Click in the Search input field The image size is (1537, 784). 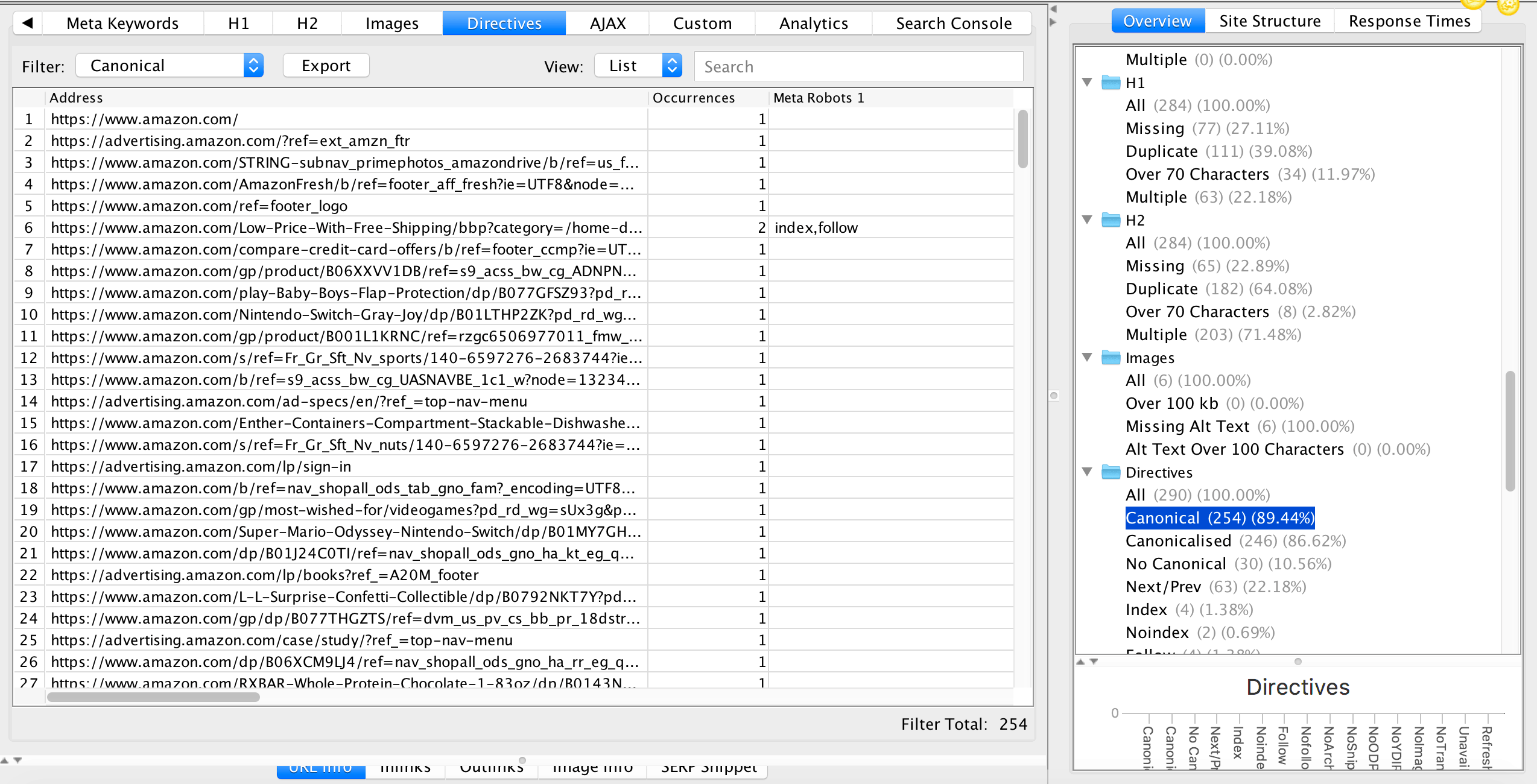click(858, 66)
